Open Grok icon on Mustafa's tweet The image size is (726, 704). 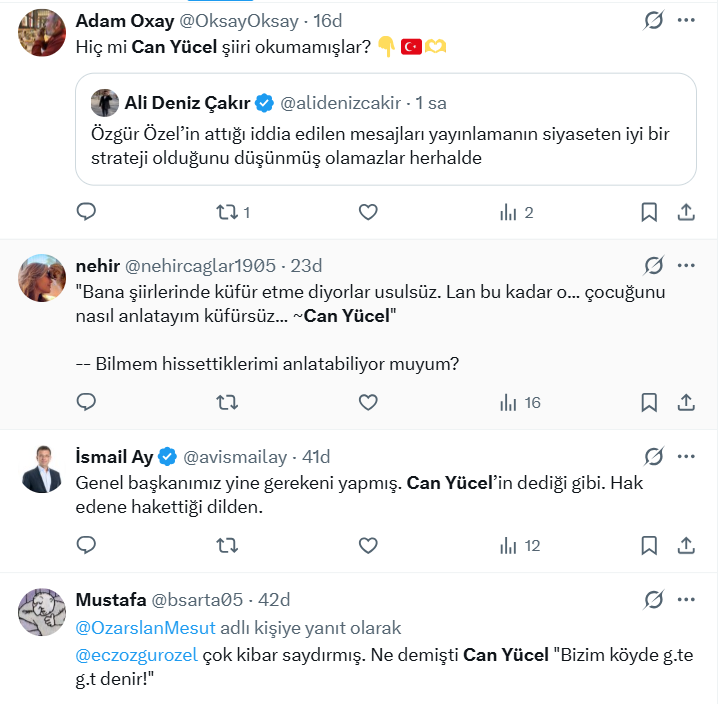654,599
